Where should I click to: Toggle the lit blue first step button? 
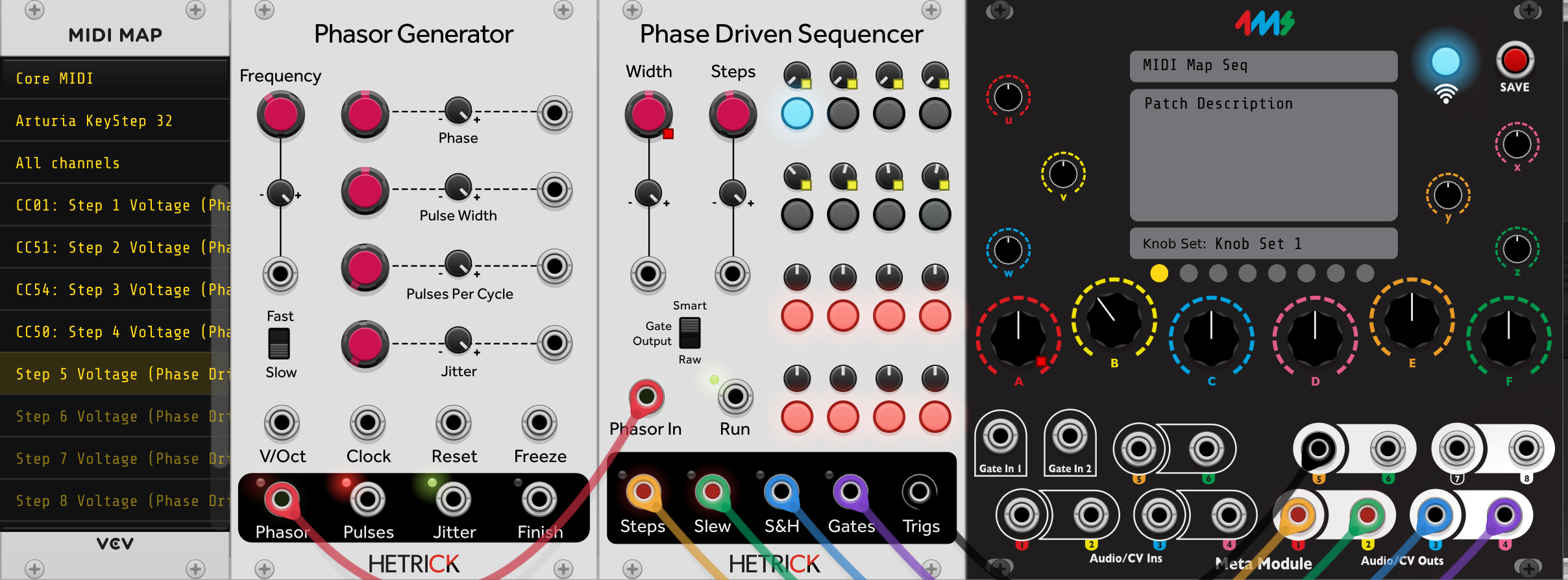pyautogui.click(x=797, y=114)
